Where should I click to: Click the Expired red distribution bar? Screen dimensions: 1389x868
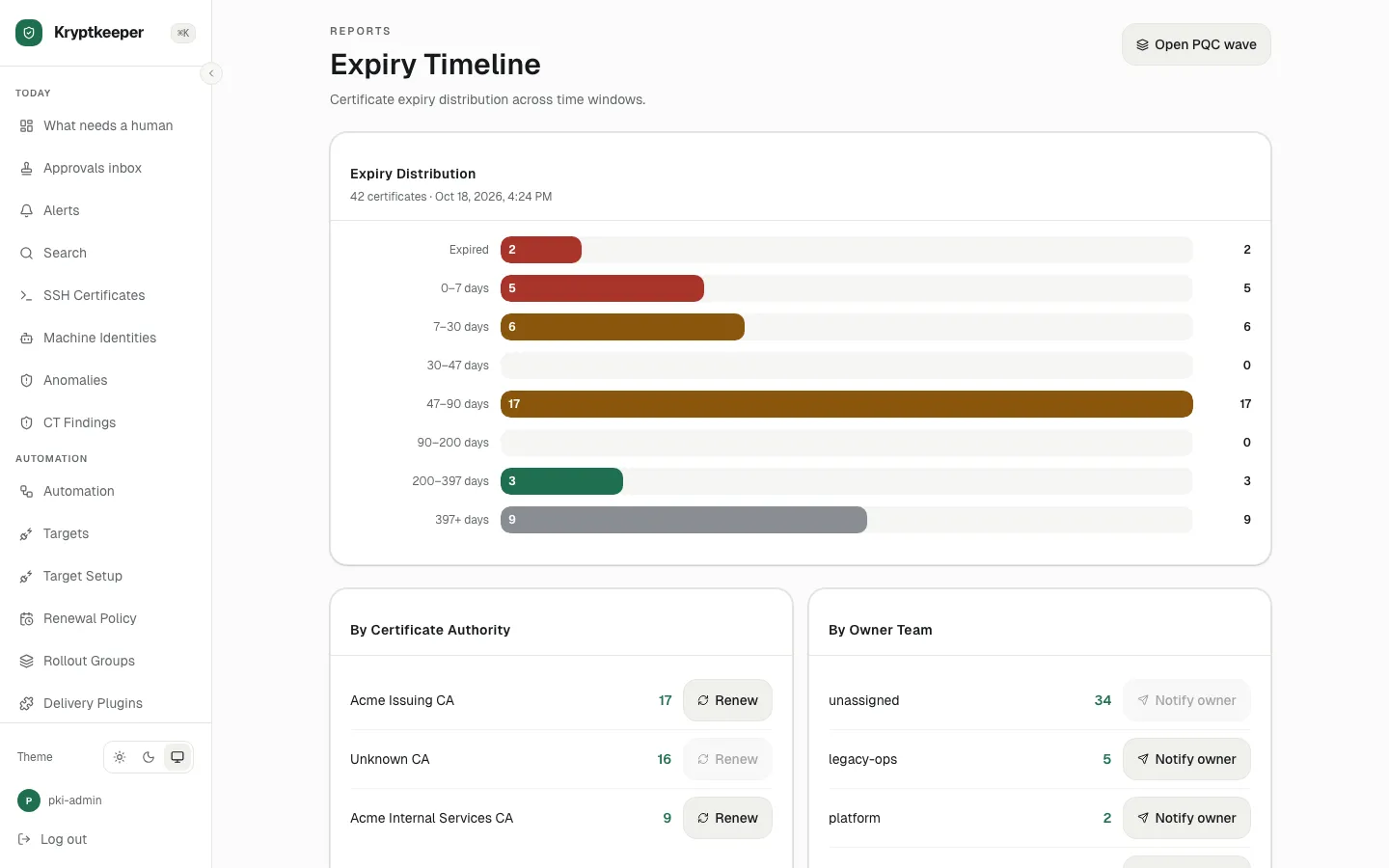coord(541,250)
